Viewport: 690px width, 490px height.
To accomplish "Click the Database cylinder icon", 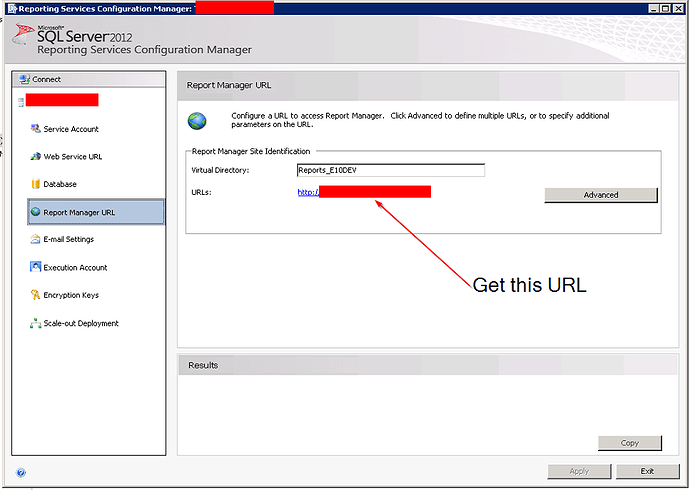I will click(36, 184).
